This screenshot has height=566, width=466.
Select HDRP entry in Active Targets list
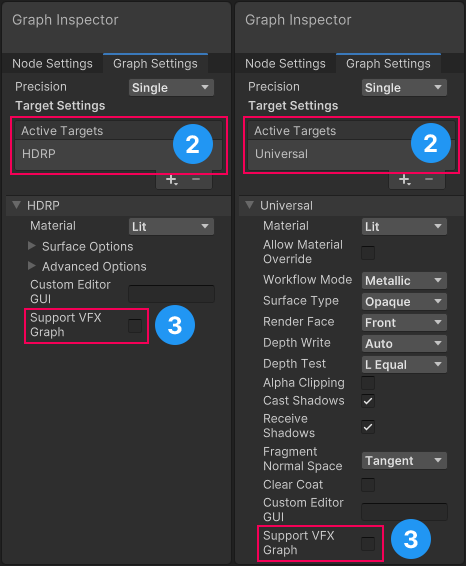(x=118, y=154)
